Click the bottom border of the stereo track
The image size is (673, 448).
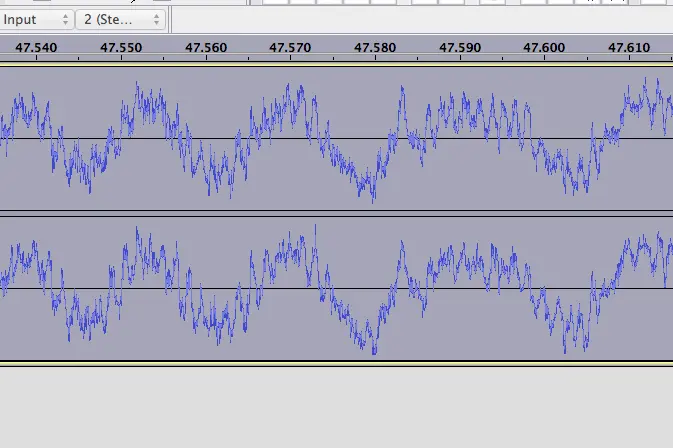pyautogui.click(x=336, y=361)
